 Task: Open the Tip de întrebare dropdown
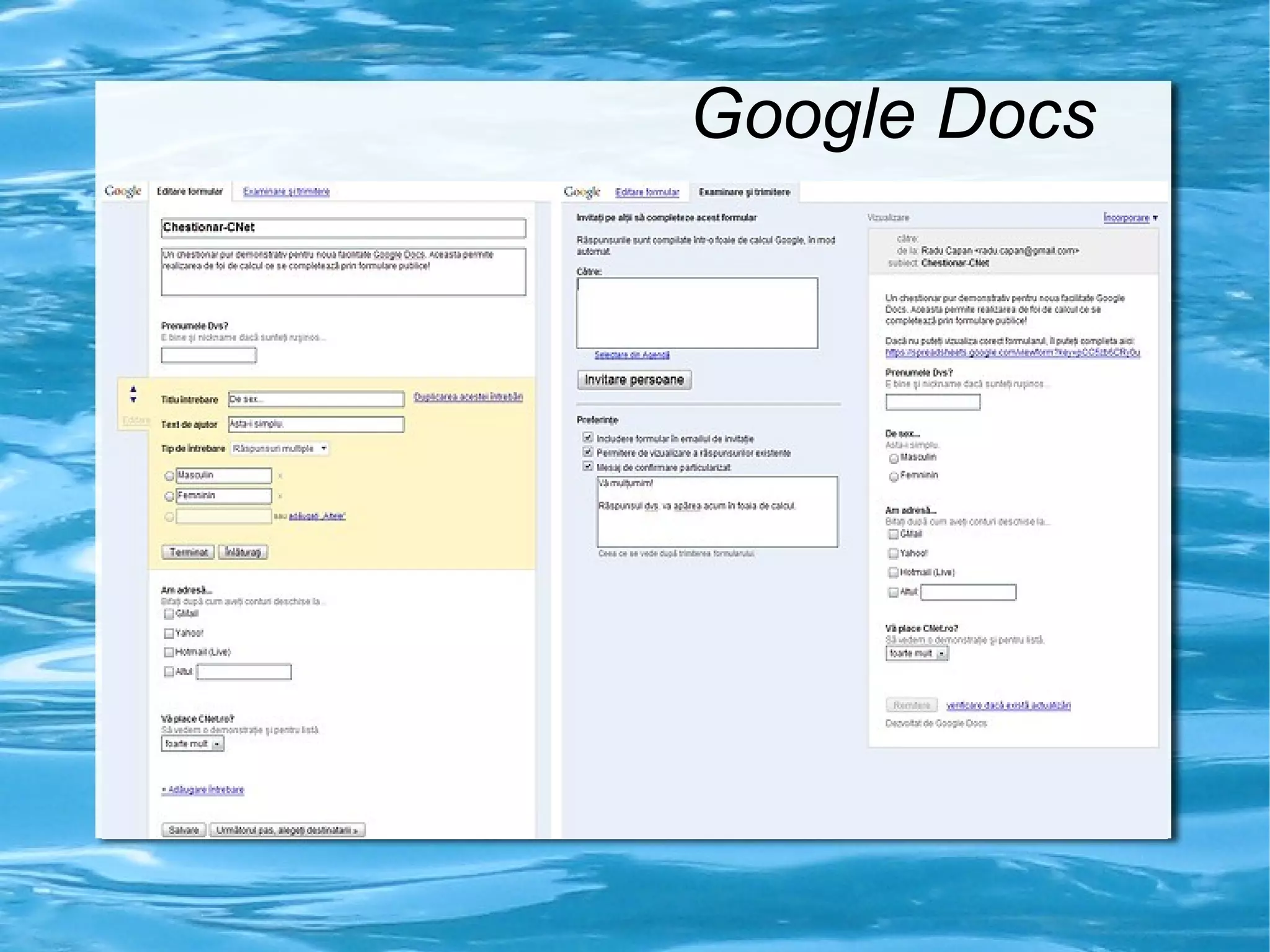tap(279, 448)
